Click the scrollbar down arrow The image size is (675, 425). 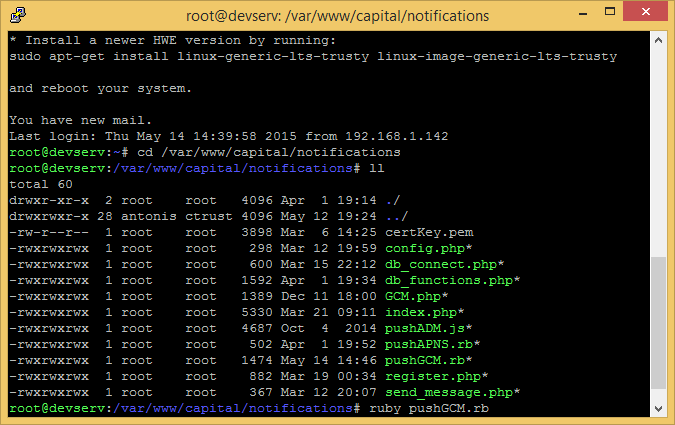tap(658, 409)
